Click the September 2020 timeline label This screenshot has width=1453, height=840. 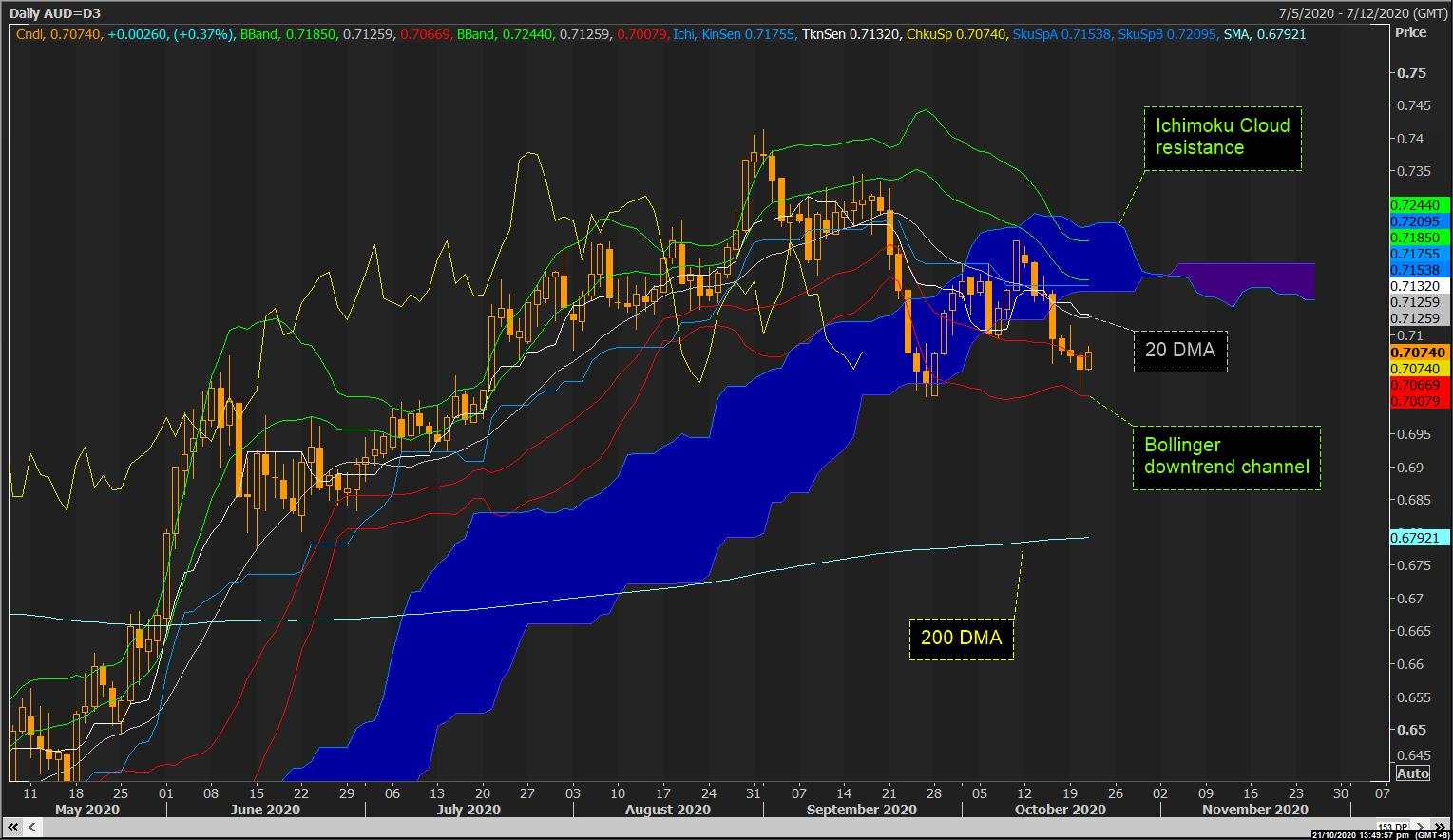click(861, 810)
